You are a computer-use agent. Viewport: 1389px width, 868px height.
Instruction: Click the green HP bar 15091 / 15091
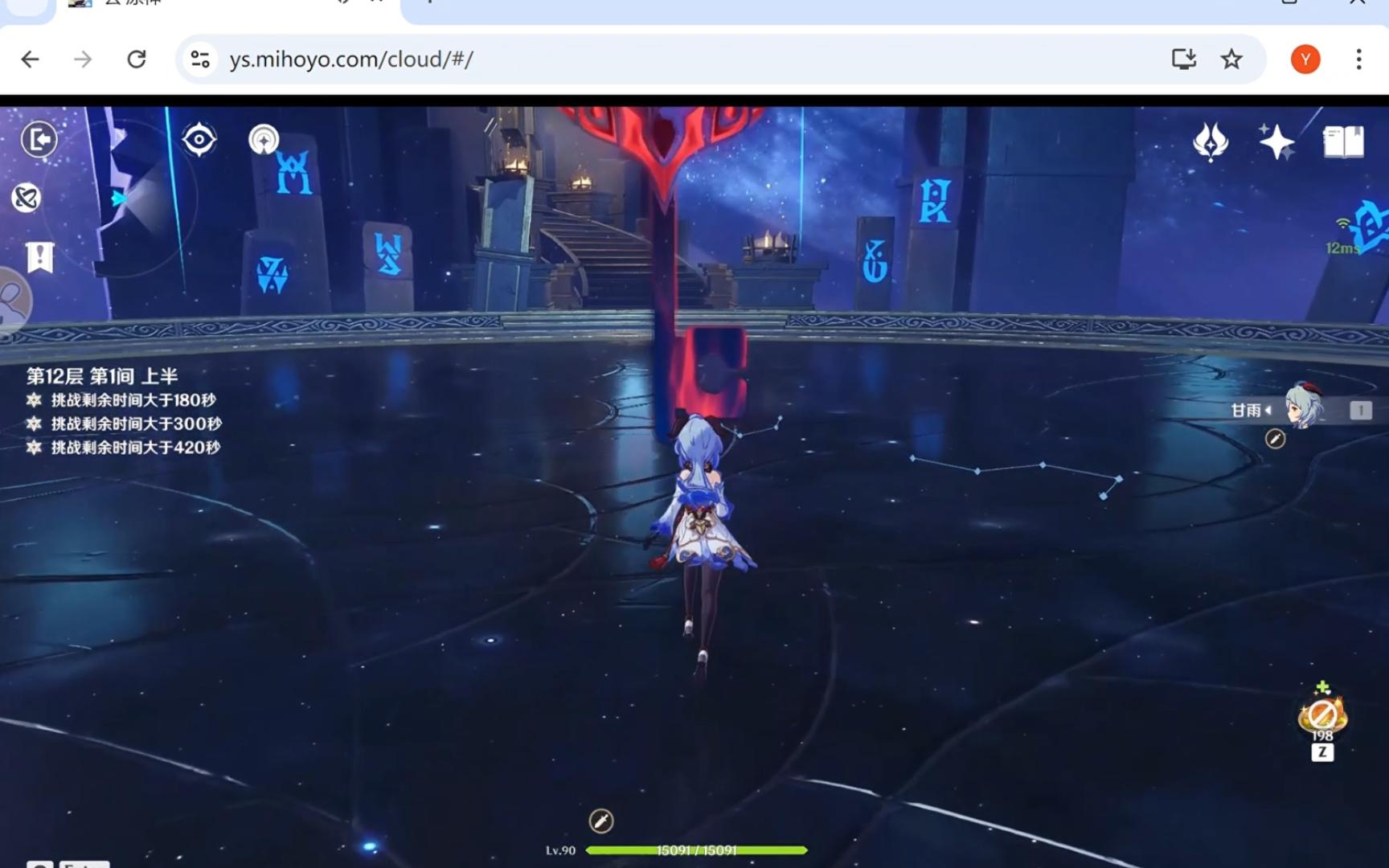[x=696, y=850]
